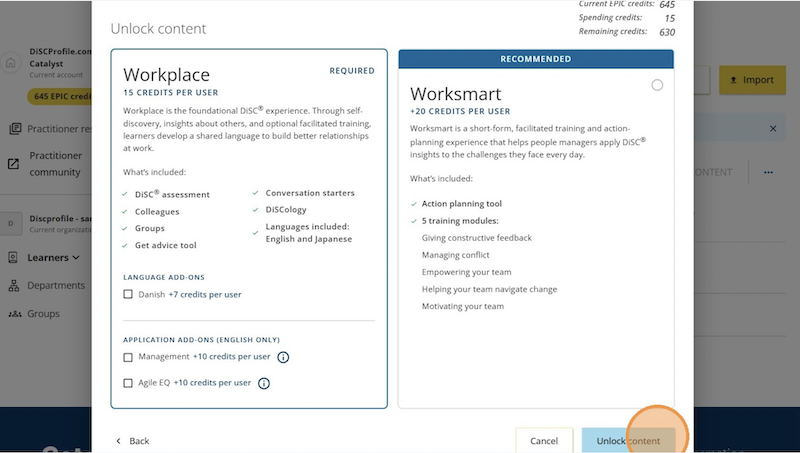Click 'Conversation starters' list item
Viewport: 800px width, 453px height.
(x=310, y=193)
